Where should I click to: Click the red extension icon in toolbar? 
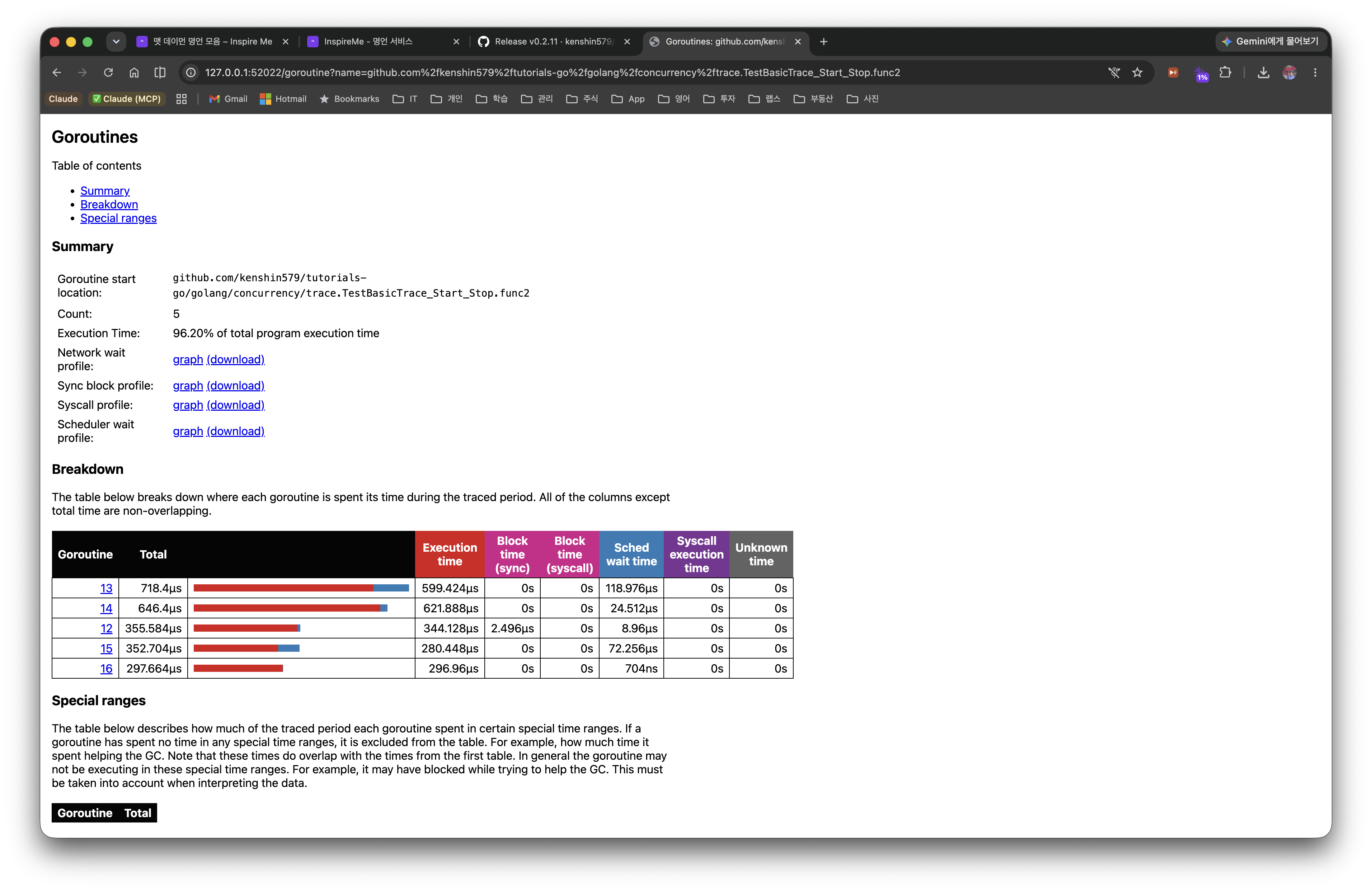pyautogui.click(x=1173, y=72)
